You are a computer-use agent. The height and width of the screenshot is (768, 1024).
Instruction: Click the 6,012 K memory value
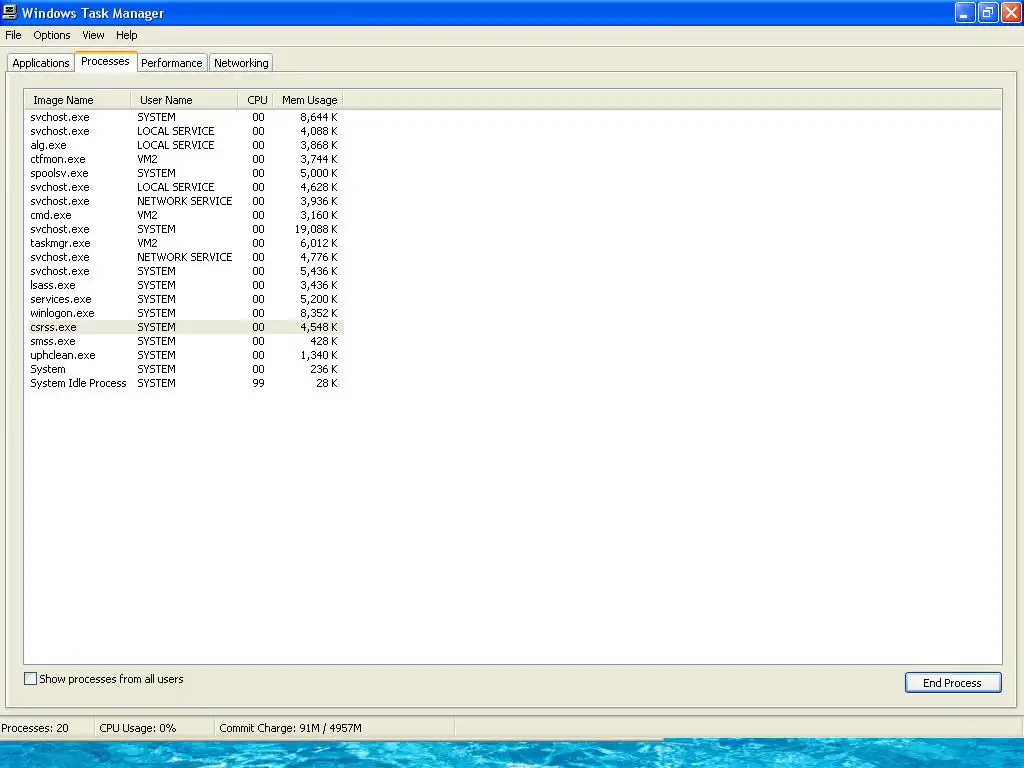click(319, 243)
